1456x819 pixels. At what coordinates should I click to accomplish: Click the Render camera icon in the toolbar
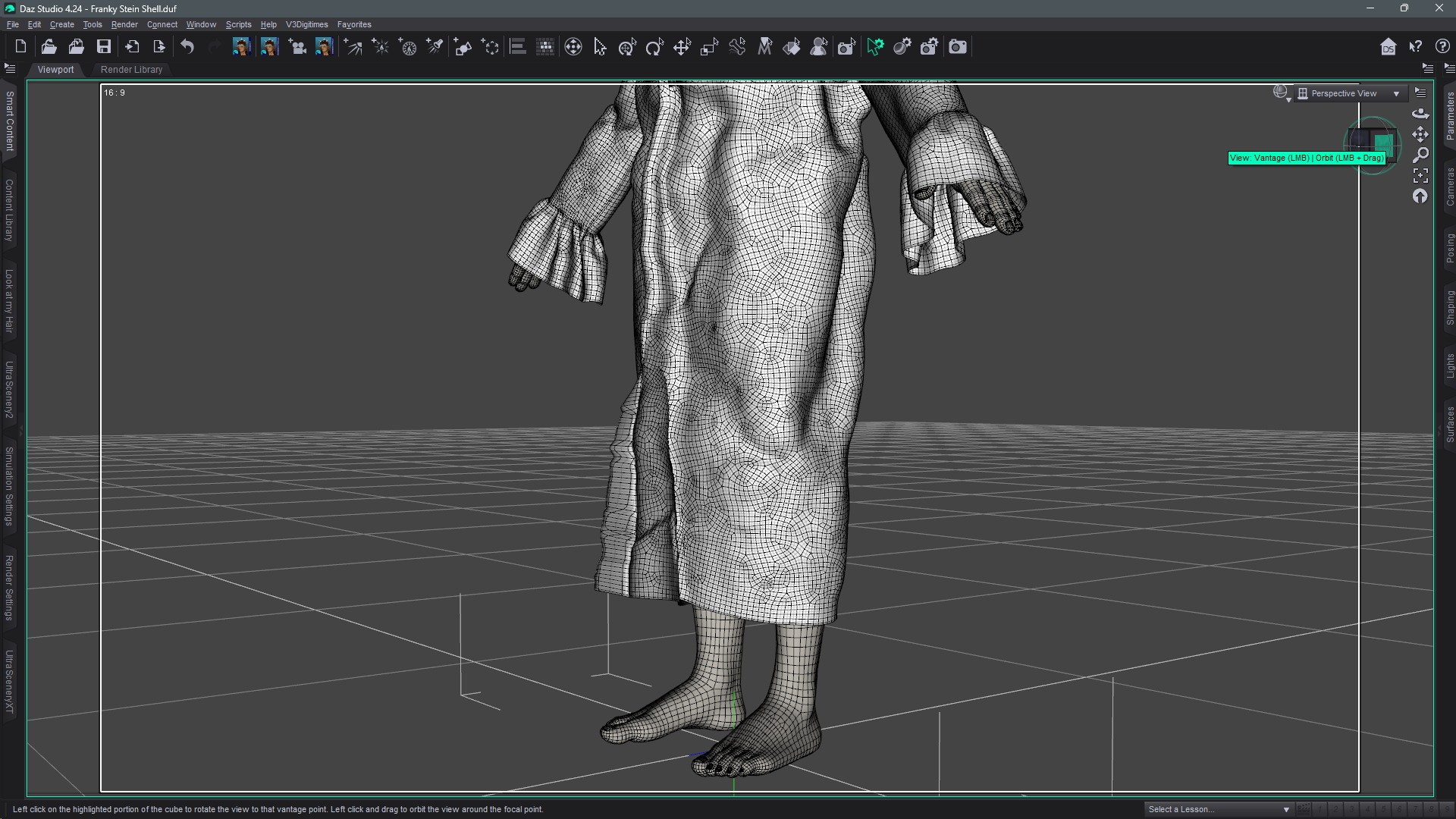[x=958, y=47]
